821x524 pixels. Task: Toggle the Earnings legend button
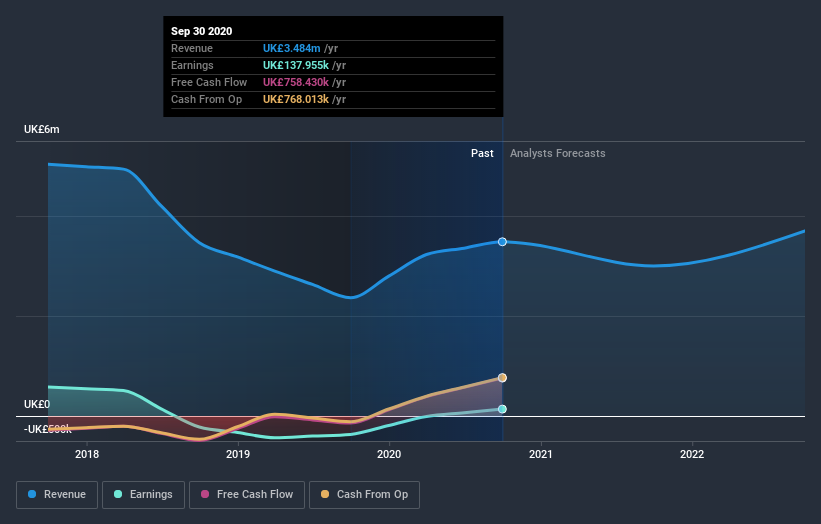(x=143, y=495)
